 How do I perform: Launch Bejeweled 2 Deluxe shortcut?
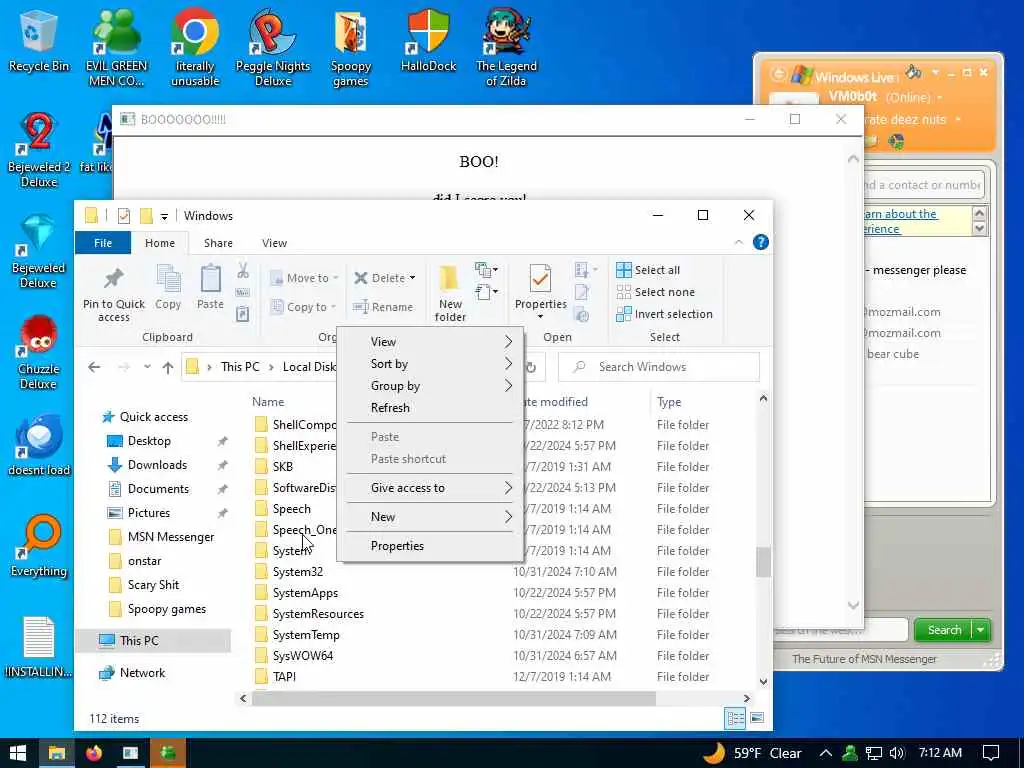click(39, 150)
